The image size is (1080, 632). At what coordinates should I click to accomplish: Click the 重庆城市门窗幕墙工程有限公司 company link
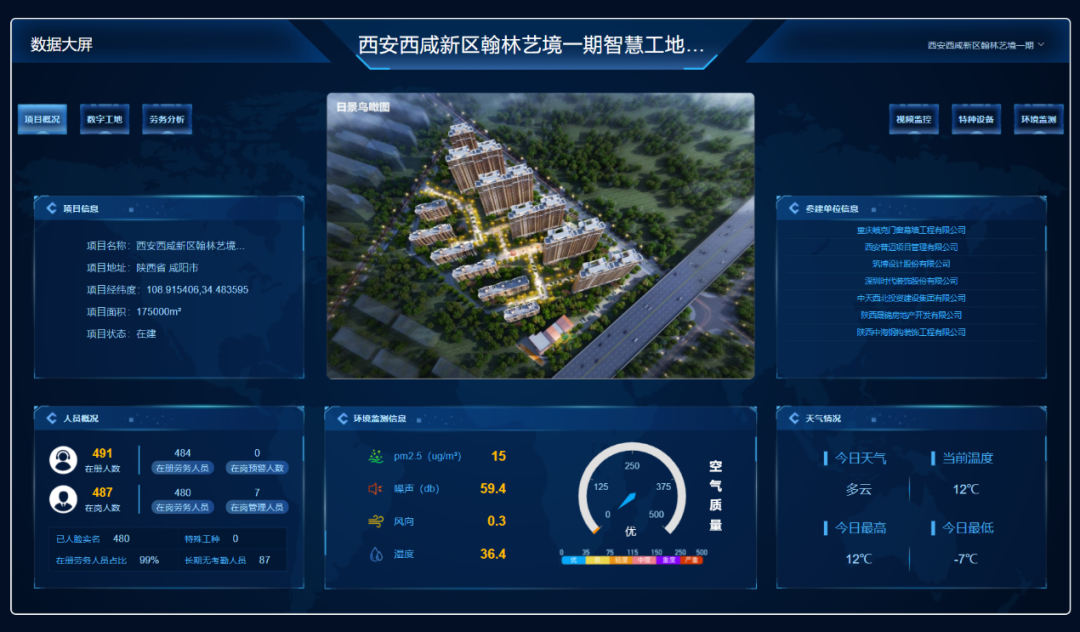pyautogui.click(x=910, y=229)
